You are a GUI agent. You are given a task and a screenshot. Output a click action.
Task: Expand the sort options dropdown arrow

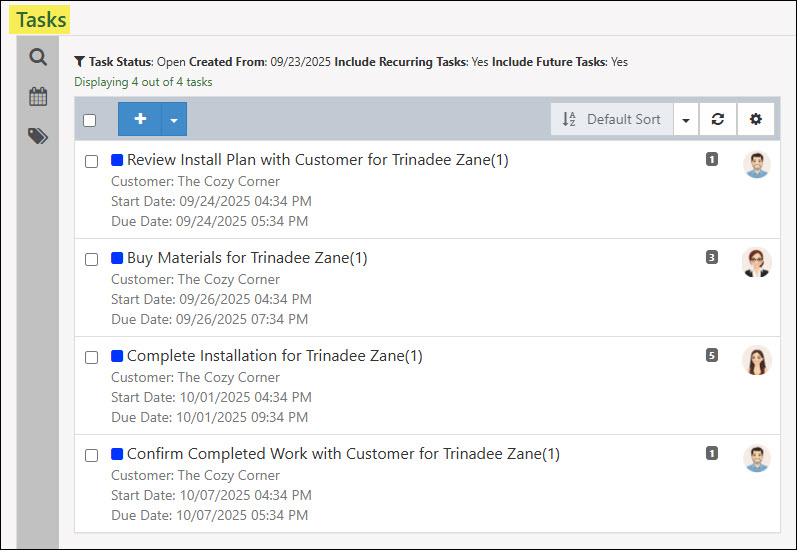coord(685,120)
